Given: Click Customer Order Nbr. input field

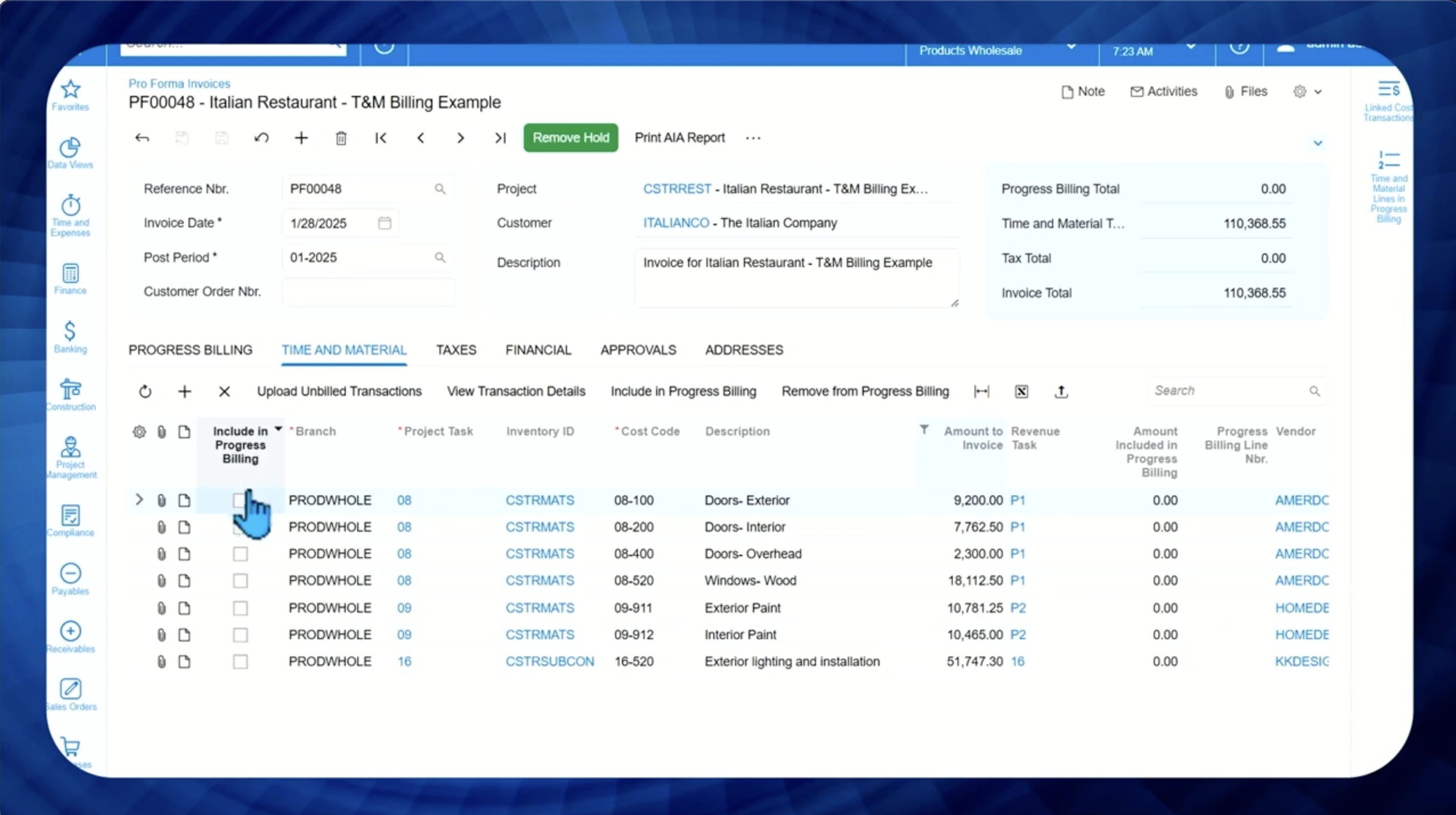Looking at the screenshot, I should pos(368,292).
